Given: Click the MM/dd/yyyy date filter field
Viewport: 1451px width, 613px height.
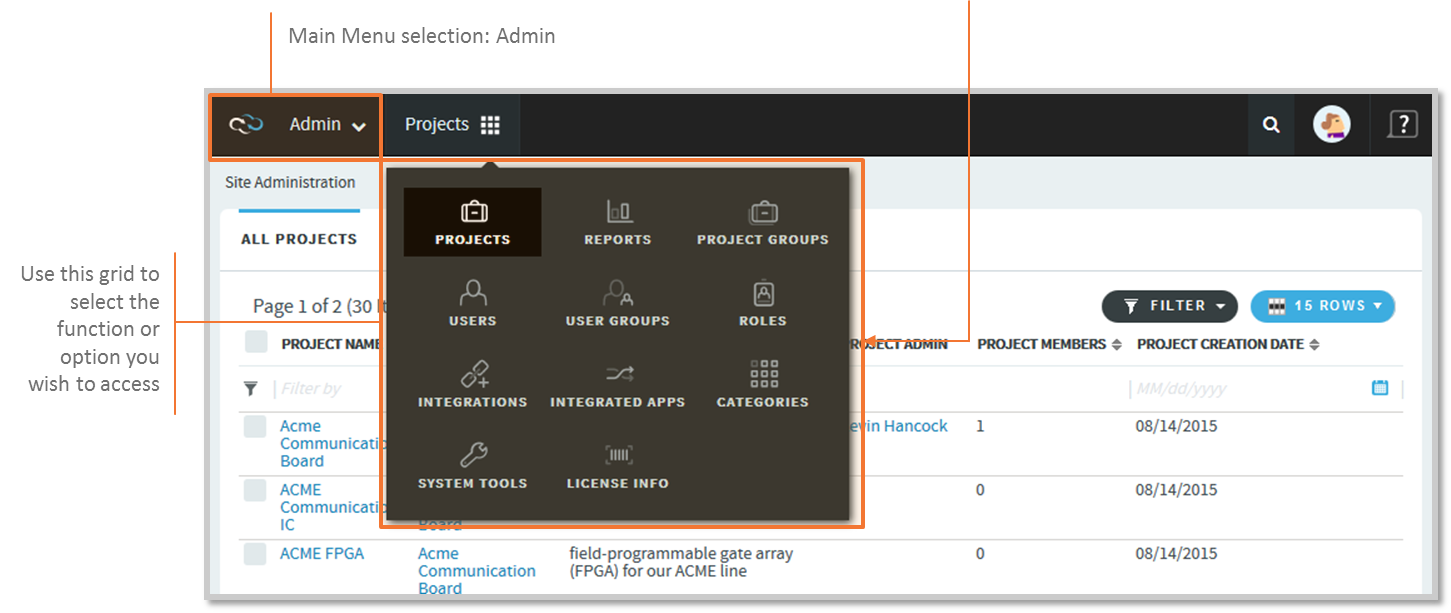Looking at the screenshot, I should coord(1250,389).
